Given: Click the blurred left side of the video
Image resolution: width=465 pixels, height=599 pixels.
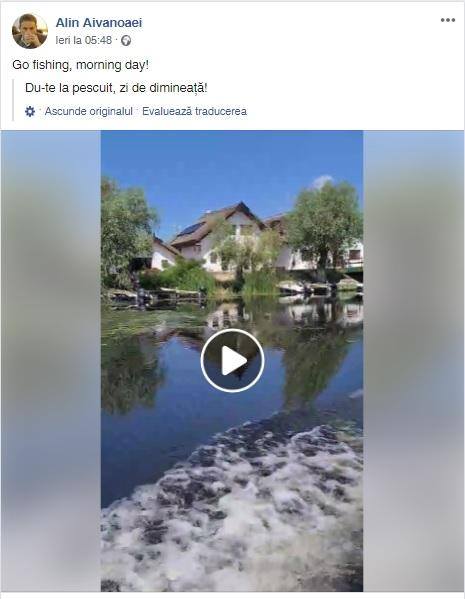Looking at the screenshot, I should [51, 361].
